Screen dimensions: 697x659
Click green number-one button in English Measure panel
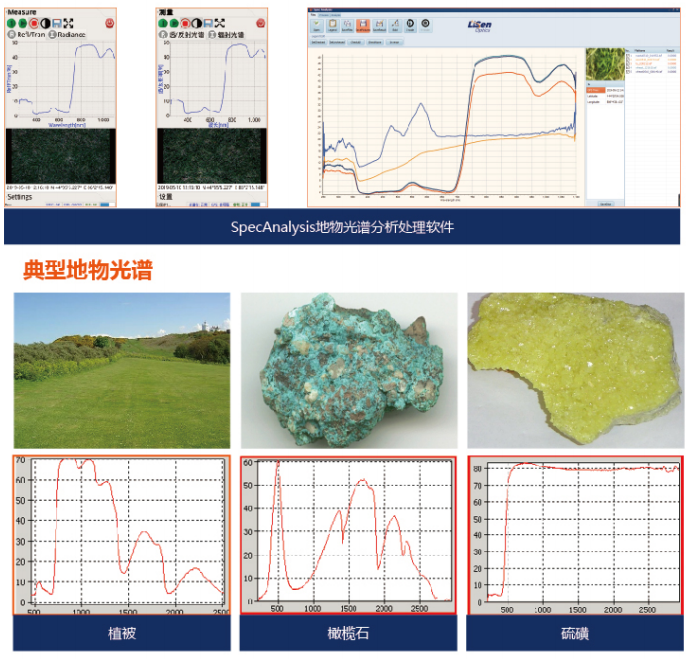(x=12, y=23)
